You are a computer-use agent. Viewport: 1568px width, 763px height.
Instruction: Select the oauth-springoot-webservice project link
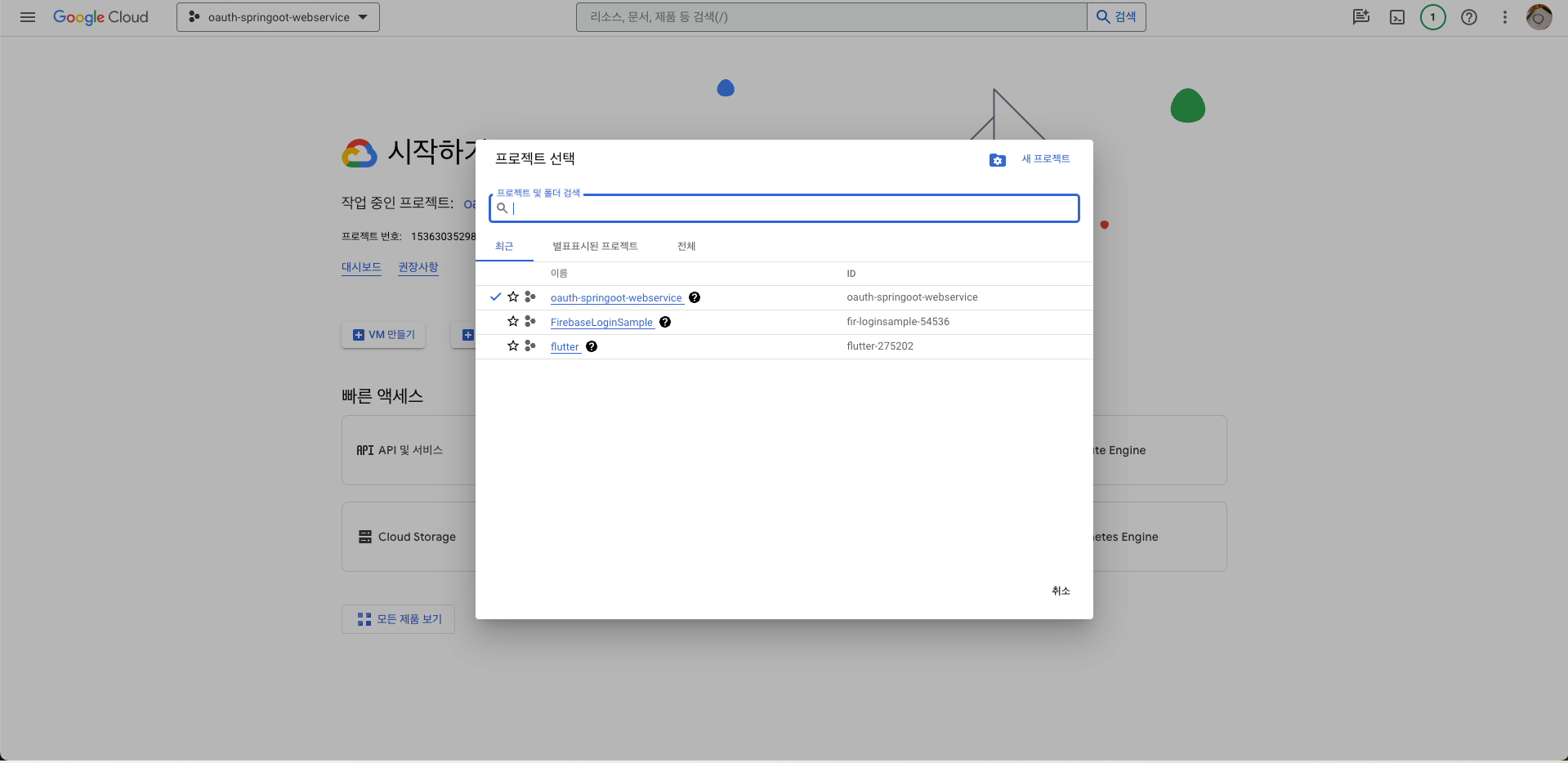pos(616,298)
